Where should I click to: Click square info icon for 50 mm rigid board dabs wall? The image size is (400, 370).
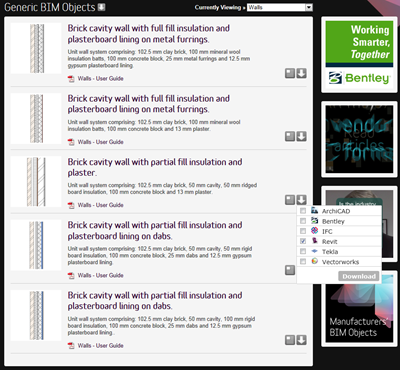[290, 270]
